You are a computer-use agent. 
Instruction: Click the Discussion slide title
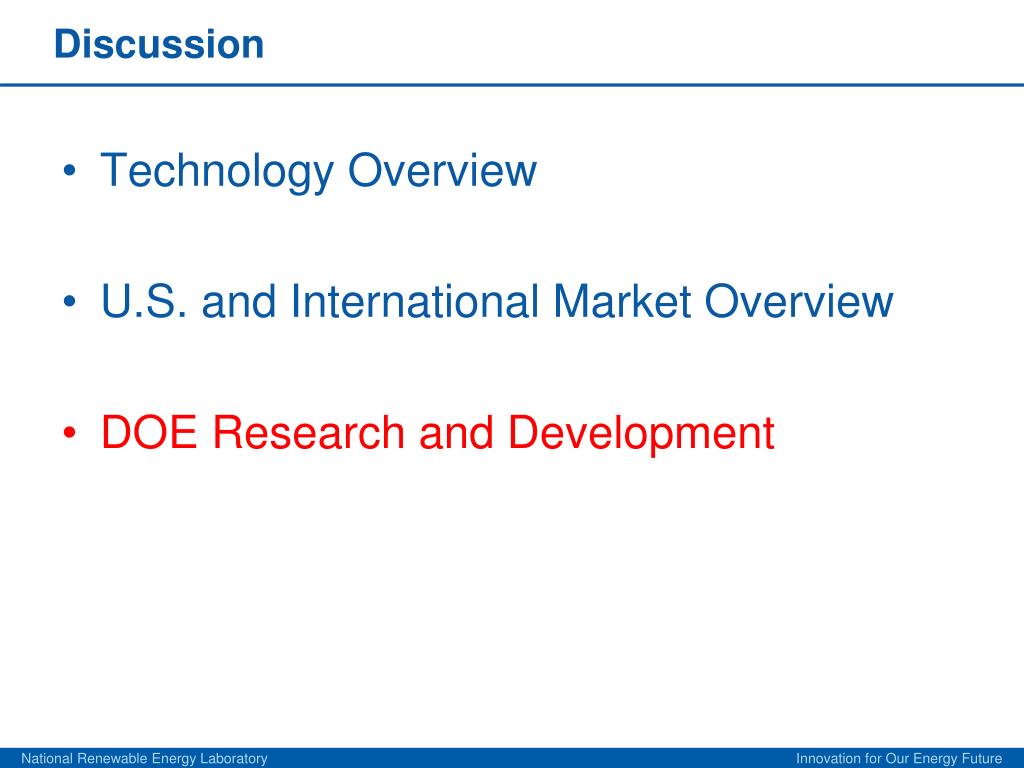(159, 44)
